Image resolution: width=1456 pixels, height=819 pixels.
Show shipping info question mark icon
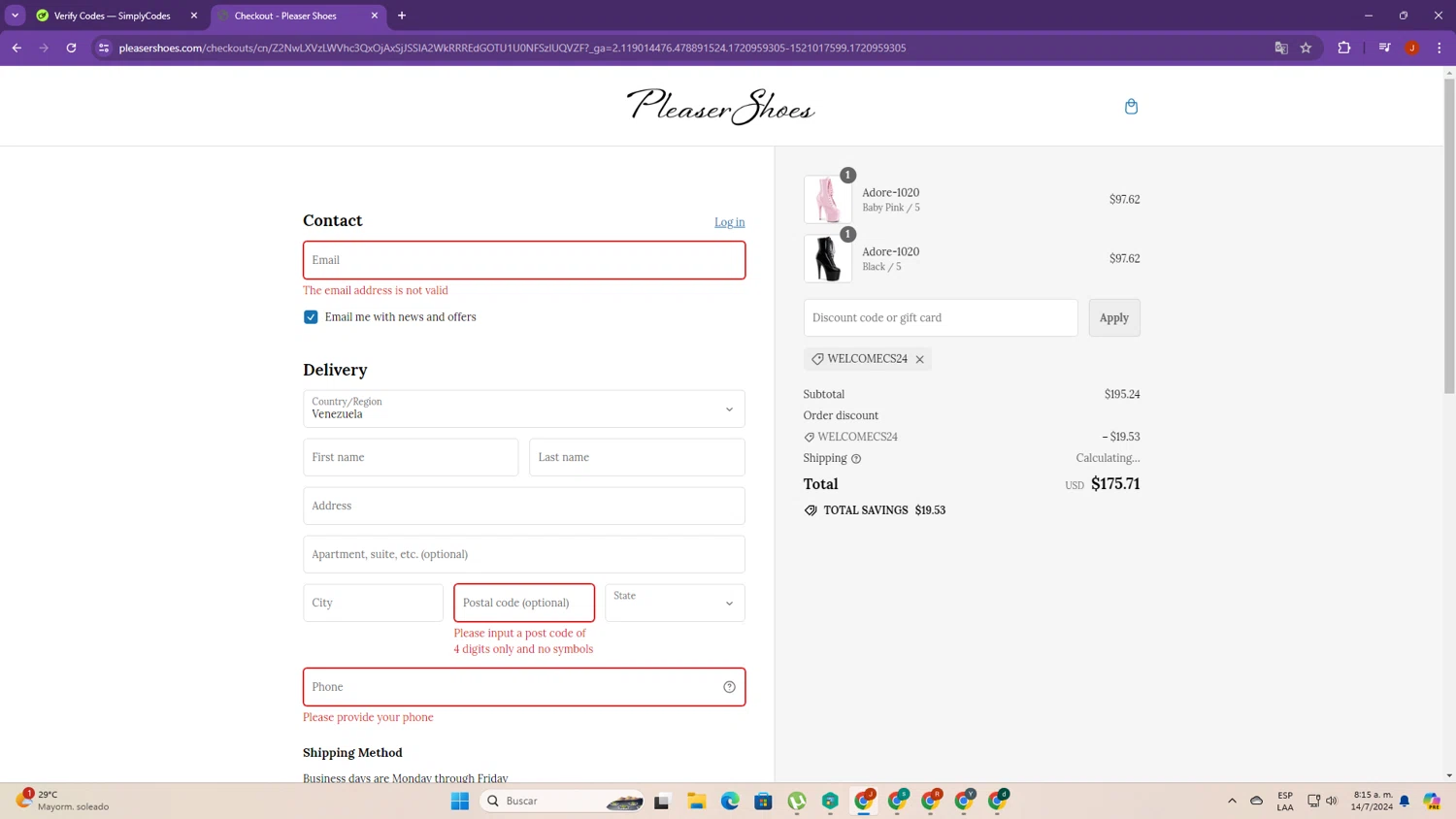856,459
